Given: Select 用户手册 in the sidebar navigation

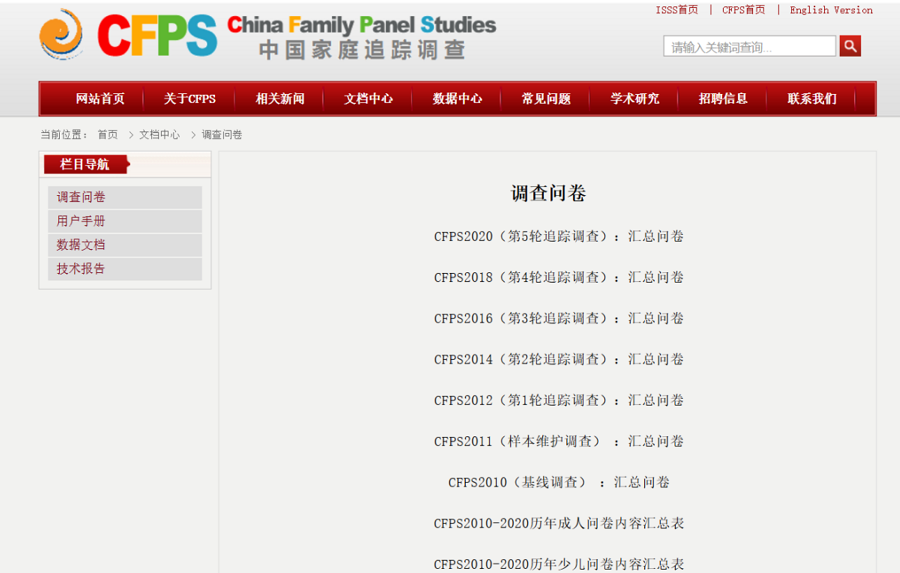Looking at the screenshot, I should tap(125, 221).
